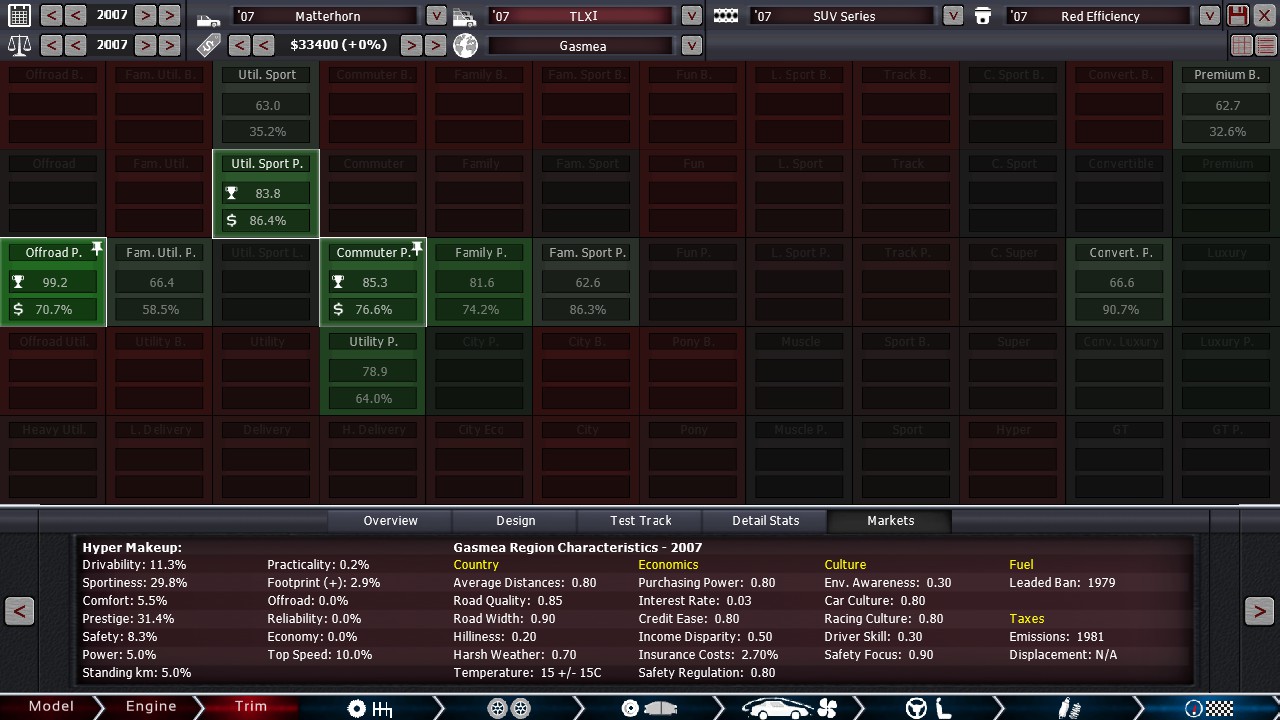Click the dollar icon in Util. Sport P.

click(x=231, y=220)
